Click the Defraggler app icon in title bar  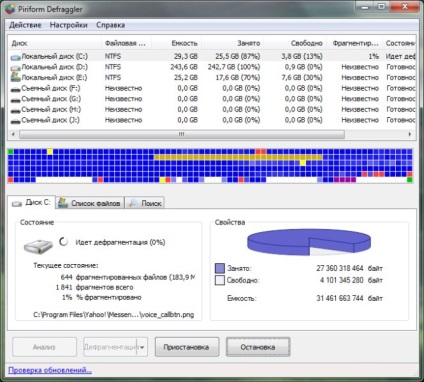(x=10, y=9)
